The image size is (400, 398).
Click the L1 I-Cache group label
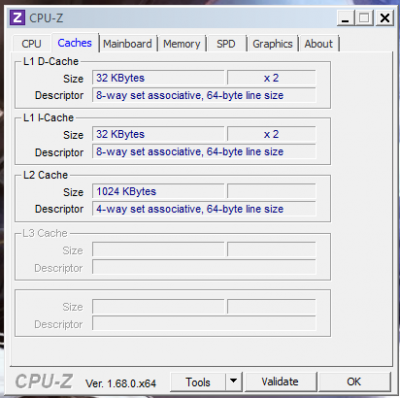48,118
